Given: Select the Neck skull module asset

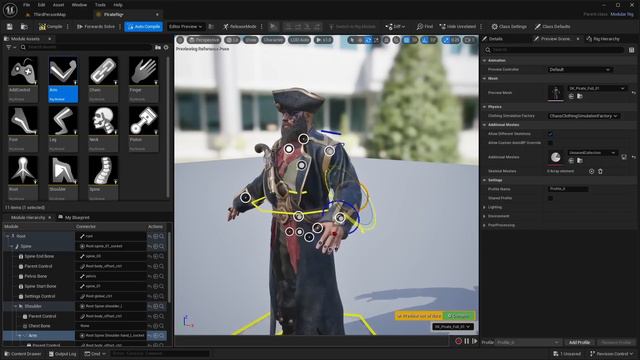Looking at the screenshot, I should (x=103, y=129).
